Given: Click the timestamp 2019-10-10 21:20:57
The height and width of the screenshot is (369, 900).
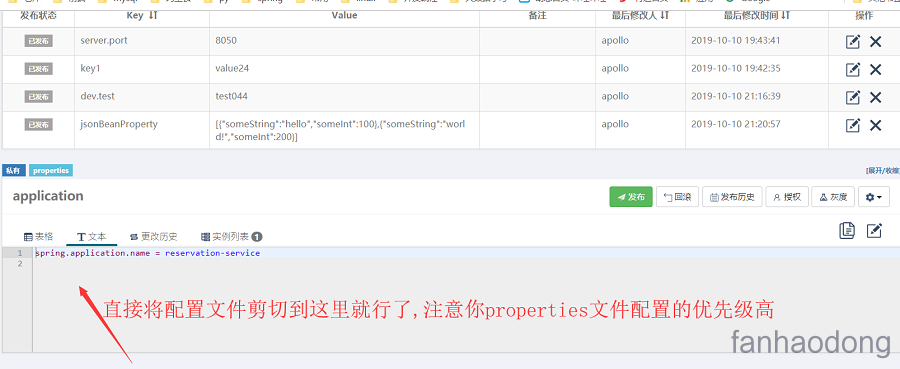Looking at the screenshot, I should [x=735, y=124].
